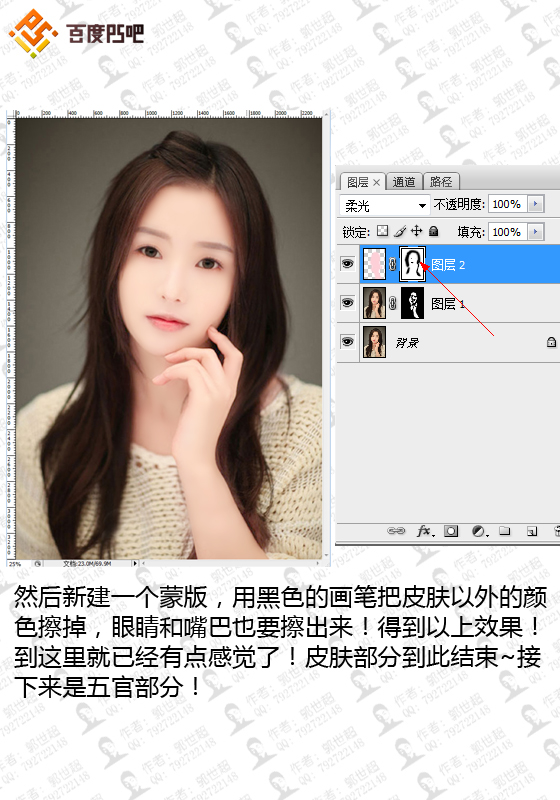Switch to the 通道 tab
This screenshot has height=800, width=560.
(404, 182)
